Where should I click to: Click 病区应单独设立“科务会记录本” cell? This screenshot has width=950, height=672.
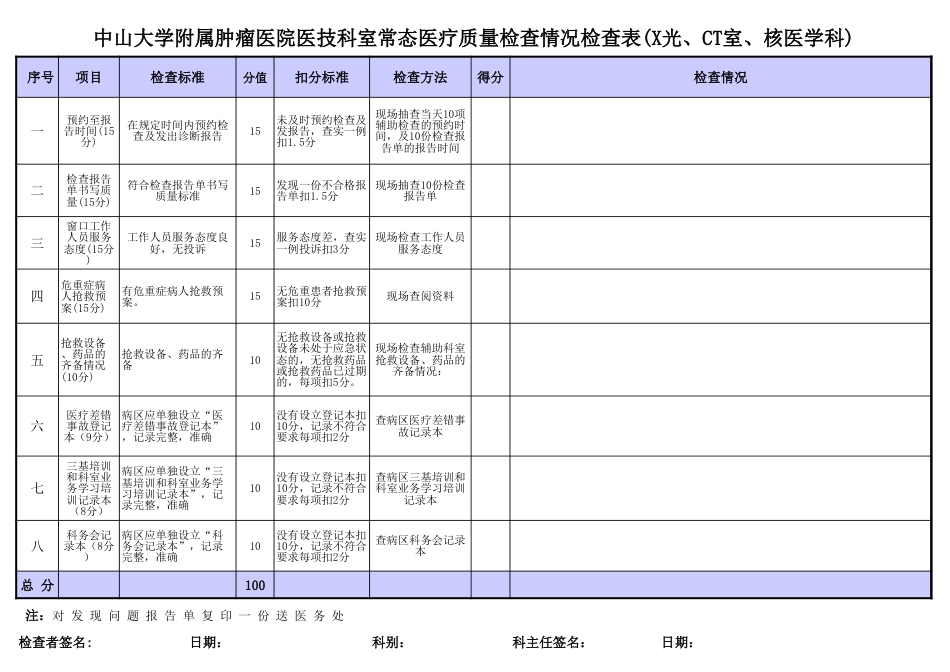[x=178, y=546]
